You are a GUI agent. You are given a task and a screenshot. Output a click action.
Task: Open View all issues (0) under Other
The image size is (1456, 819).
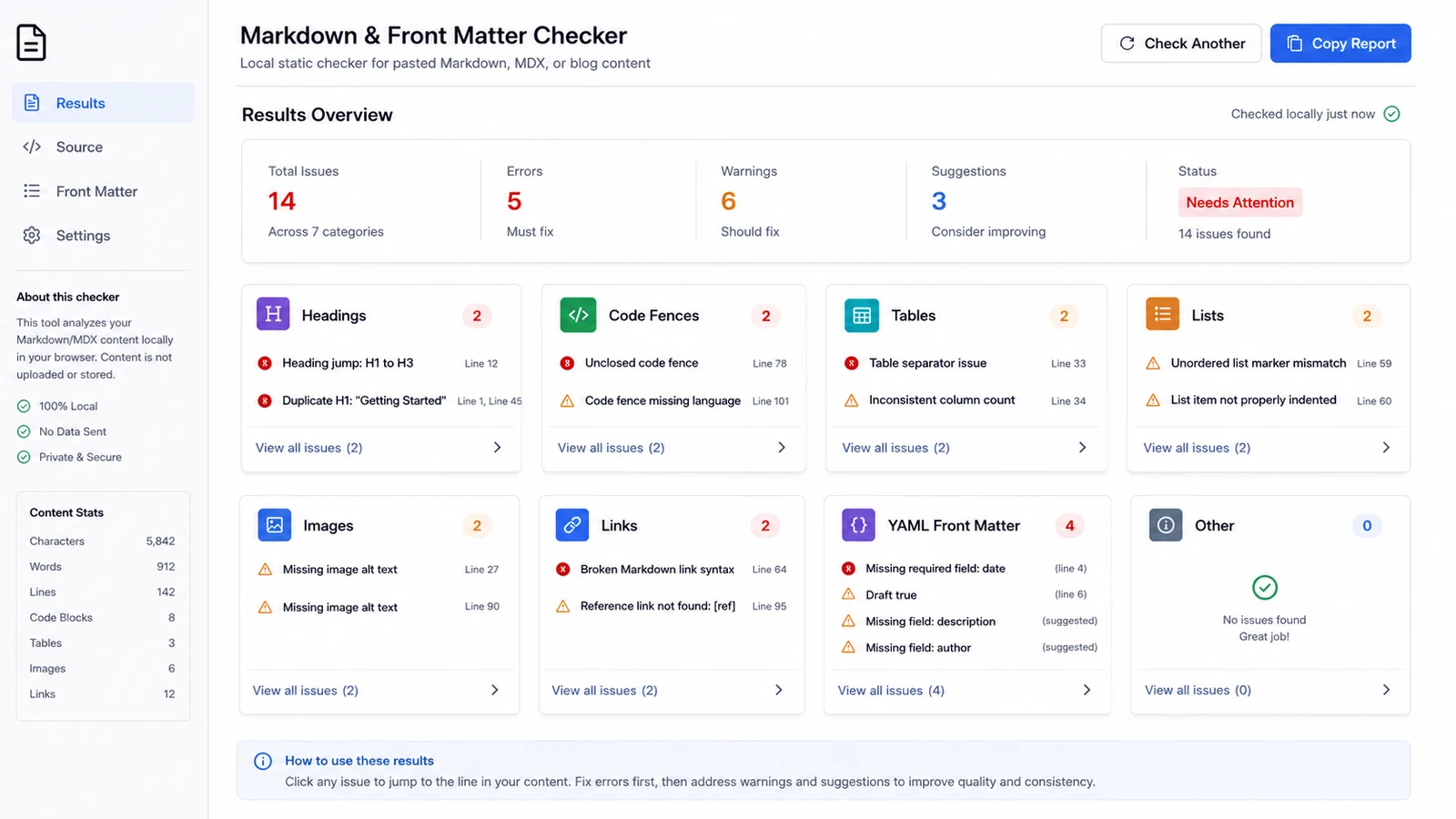point(1198,690)
